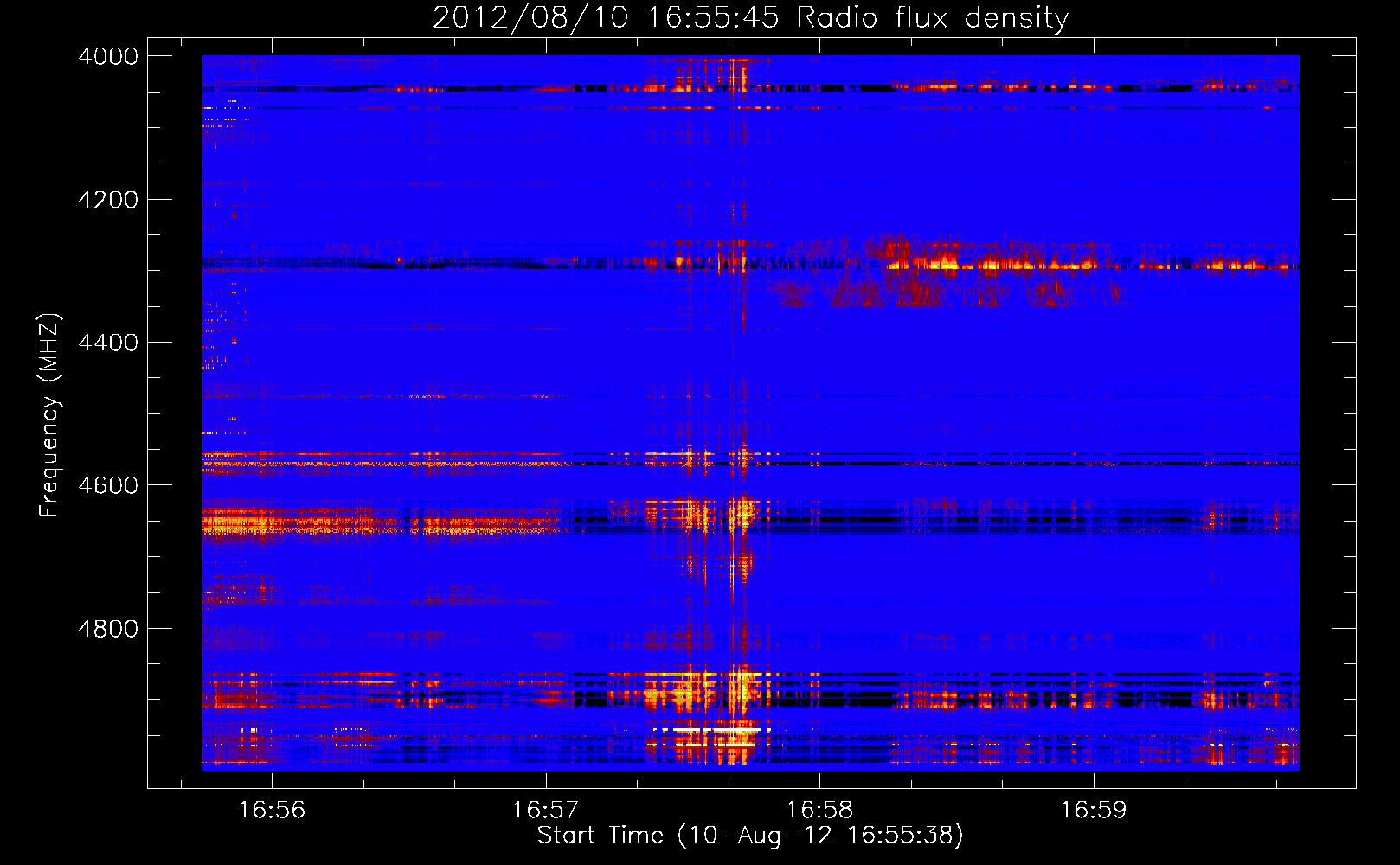Click the 4400 frequency tick label
The width and height of the screenshot is (1400, 865).
(108, 343)
